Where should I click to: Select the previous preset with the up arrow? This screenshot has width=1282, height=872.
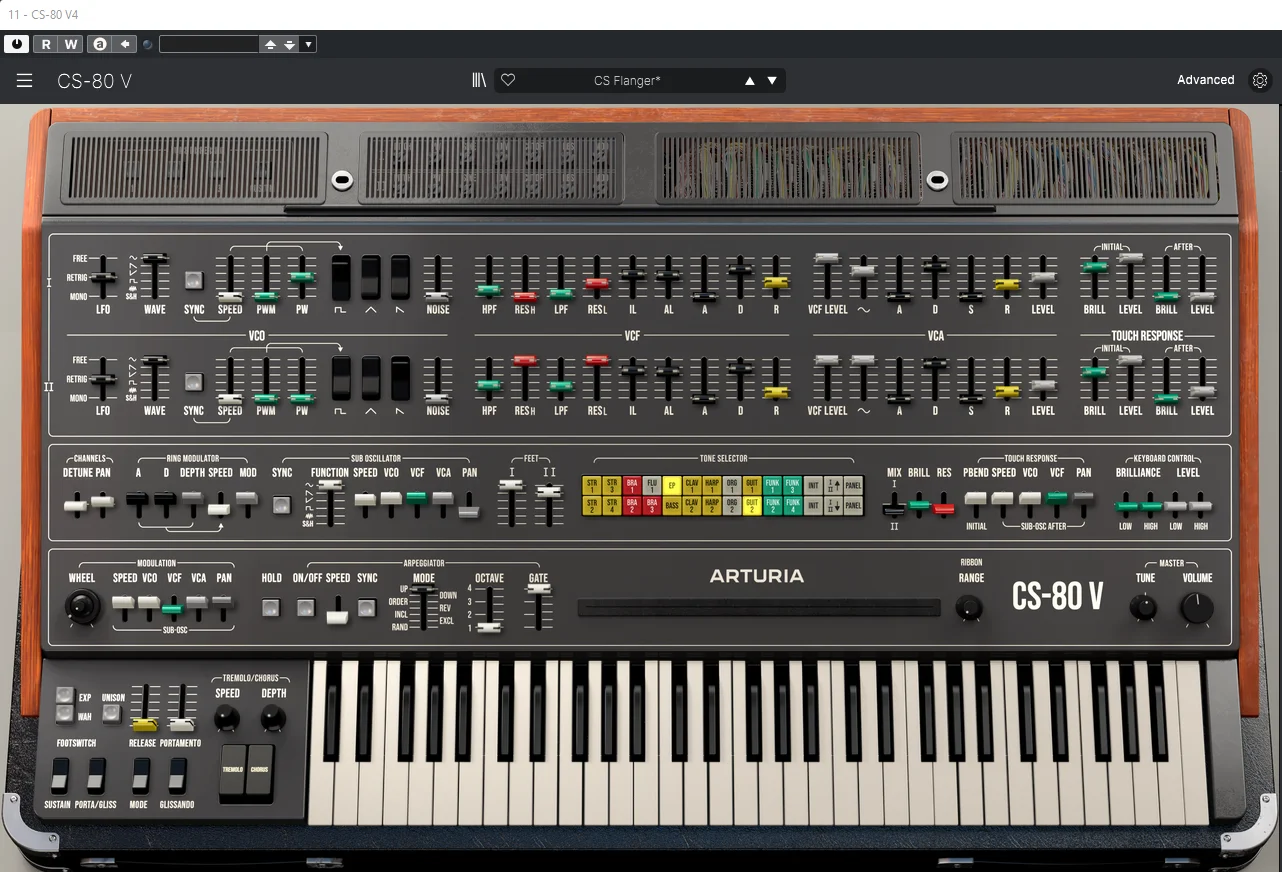(750, 81)
